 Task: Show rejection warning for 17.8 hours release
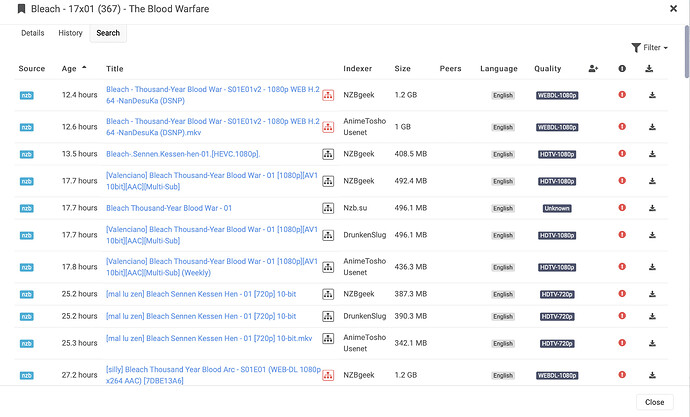(622, 267)
